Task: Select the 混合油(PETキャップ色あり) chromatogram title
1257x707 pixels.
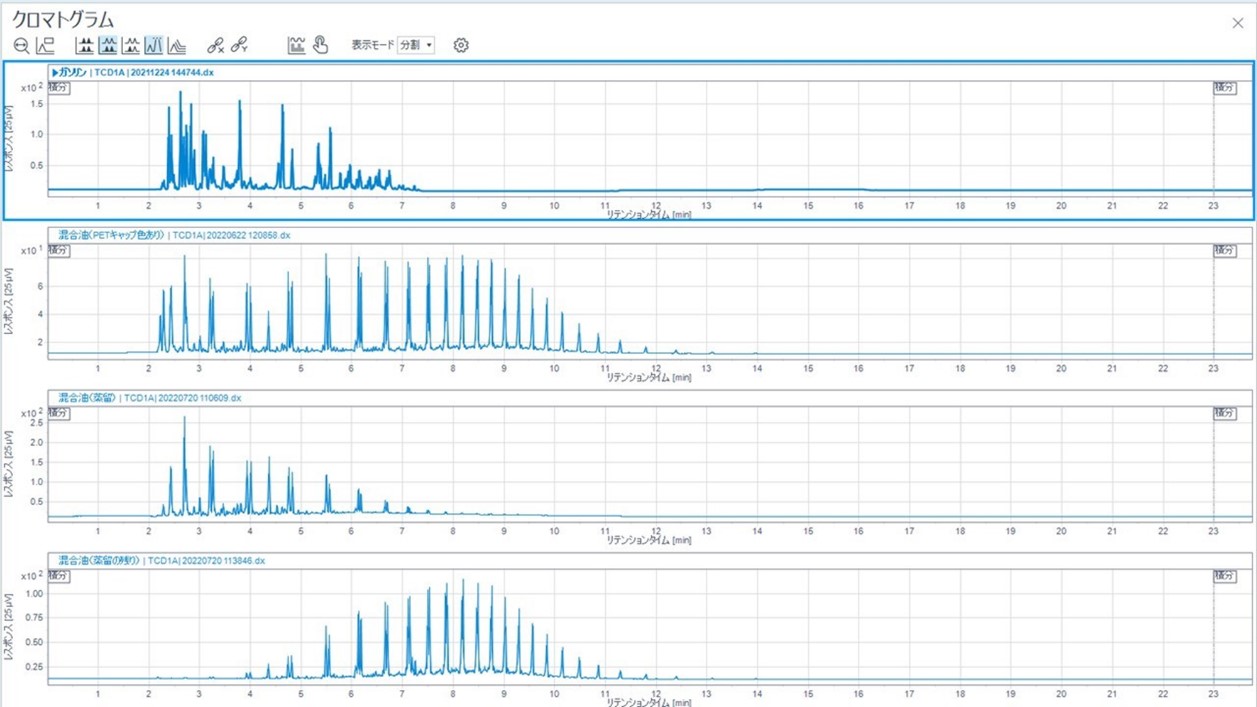Action: click(175, 236)
